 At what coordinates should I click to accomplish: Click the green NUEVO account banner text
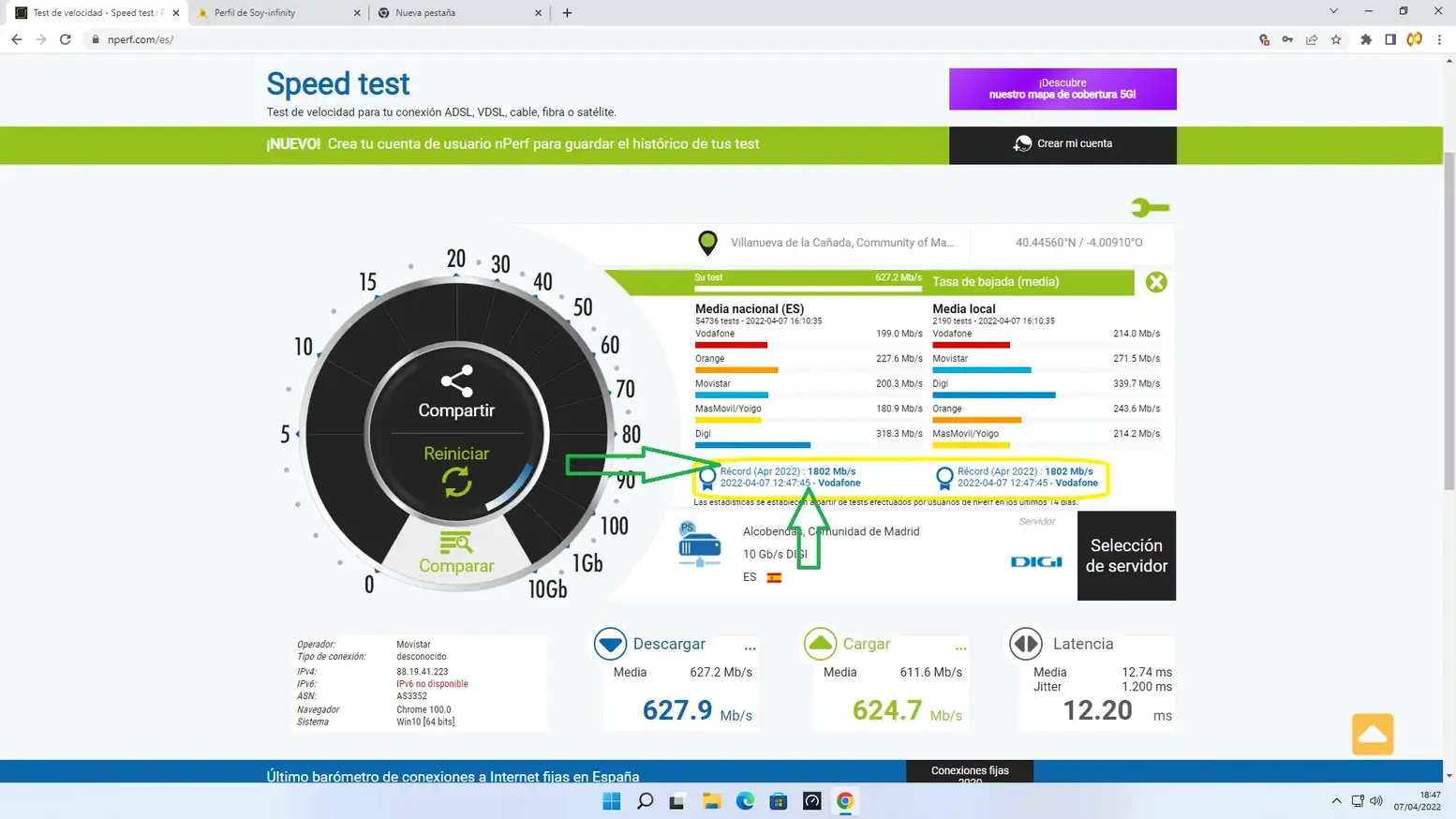(x=513, y=144)
